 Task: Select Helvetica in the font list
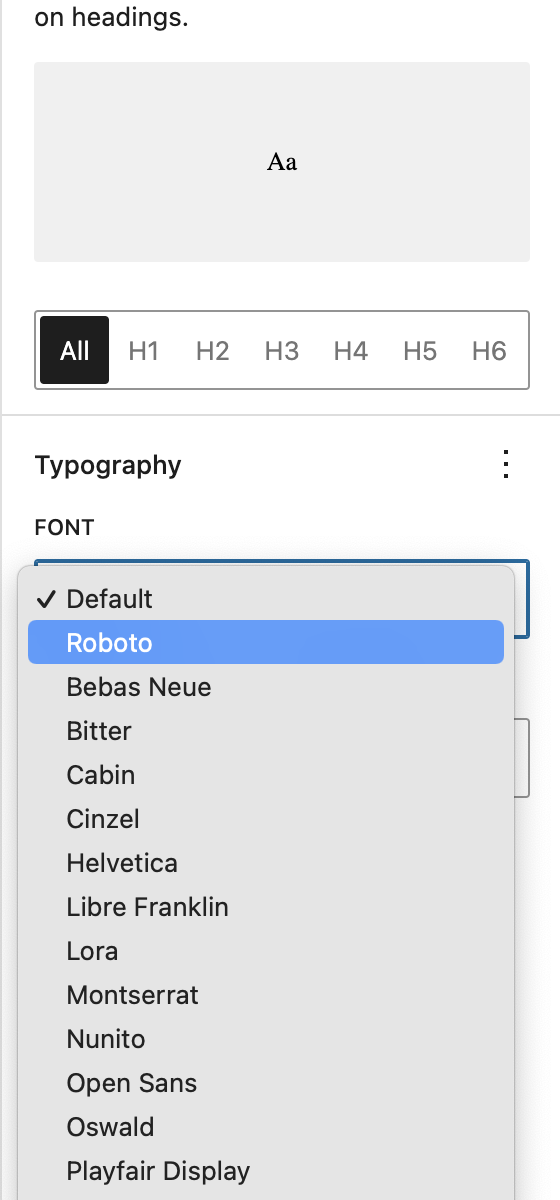point(266,862)
